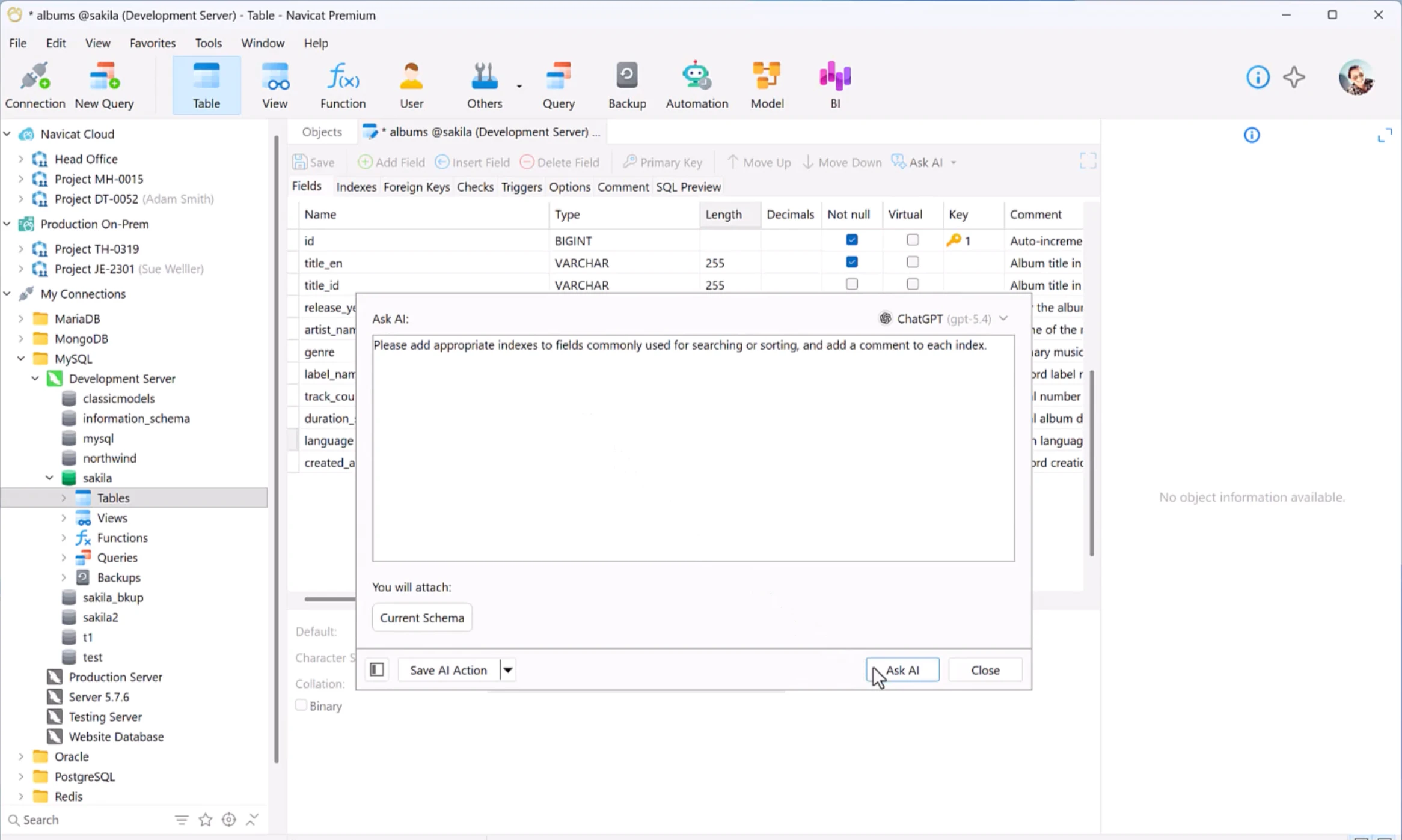The image size is (1402, 840).
Task: Expand the MariaDB folder
Action: [21, 318]
